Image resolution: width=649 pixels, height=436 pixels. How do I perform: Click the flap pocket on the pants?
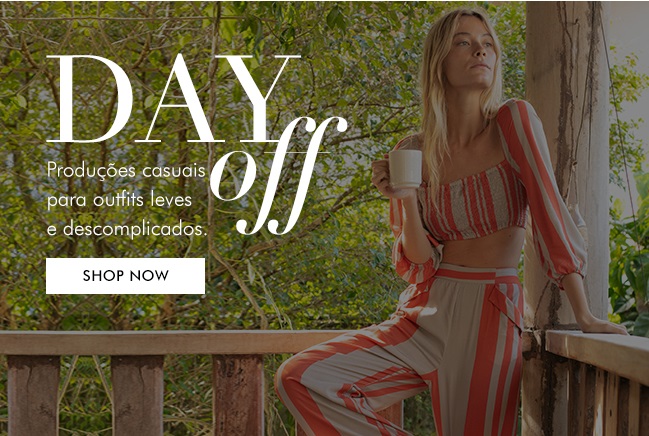[x=505, y=306]
